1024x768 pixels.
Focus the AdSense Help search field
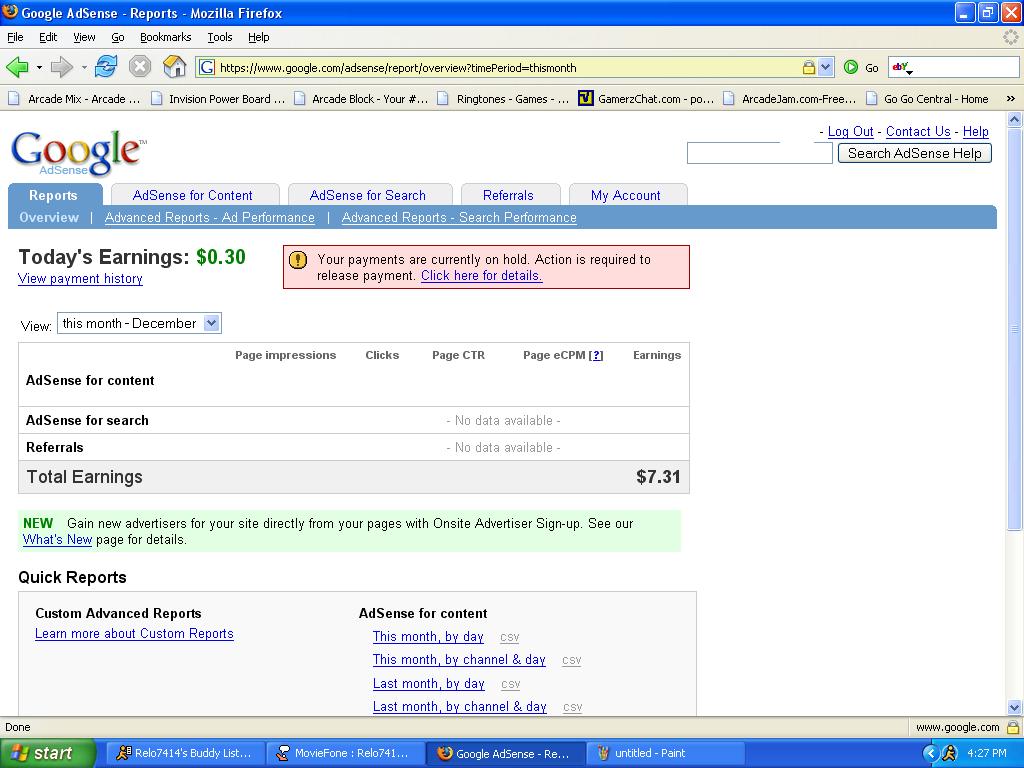[760, 153]
